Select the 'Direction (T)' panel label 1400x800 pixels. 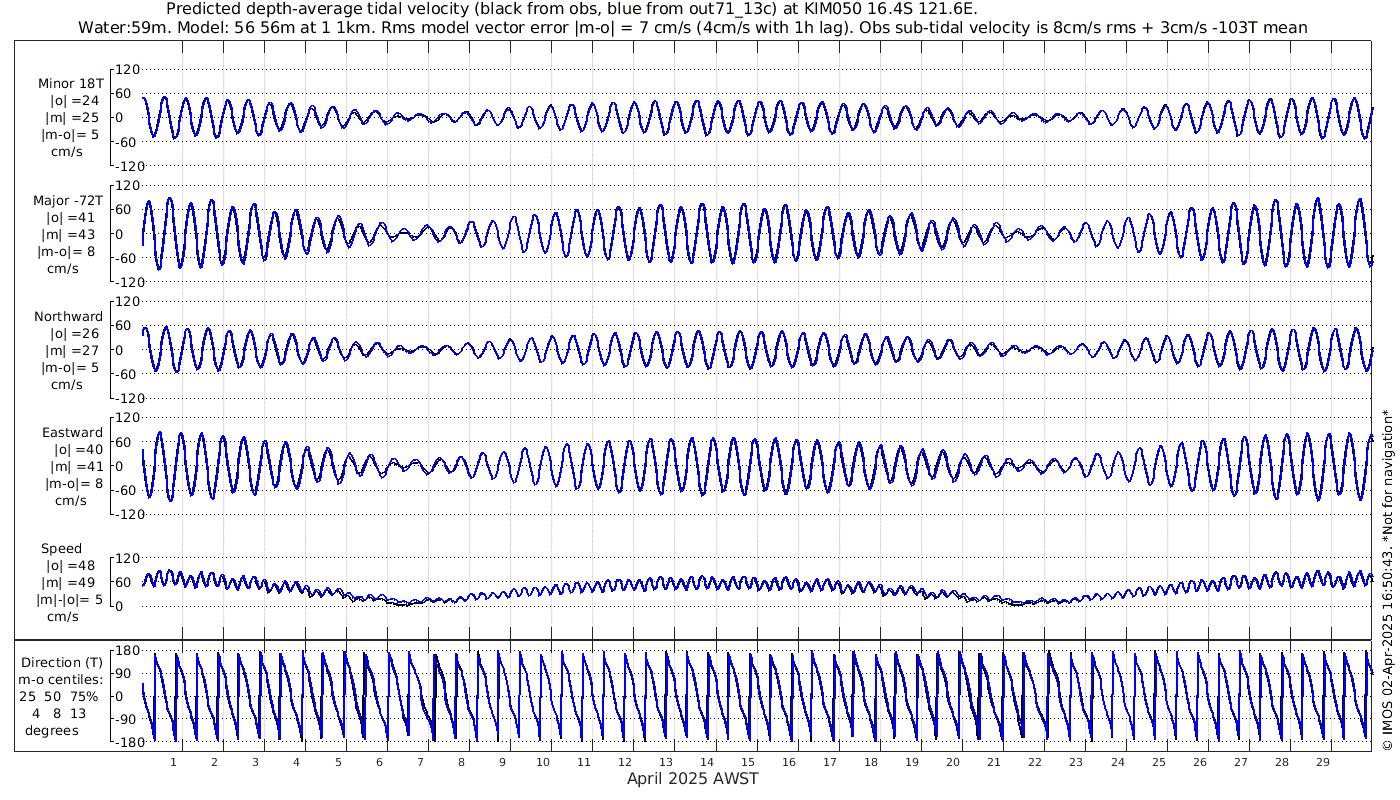(62, 663)
